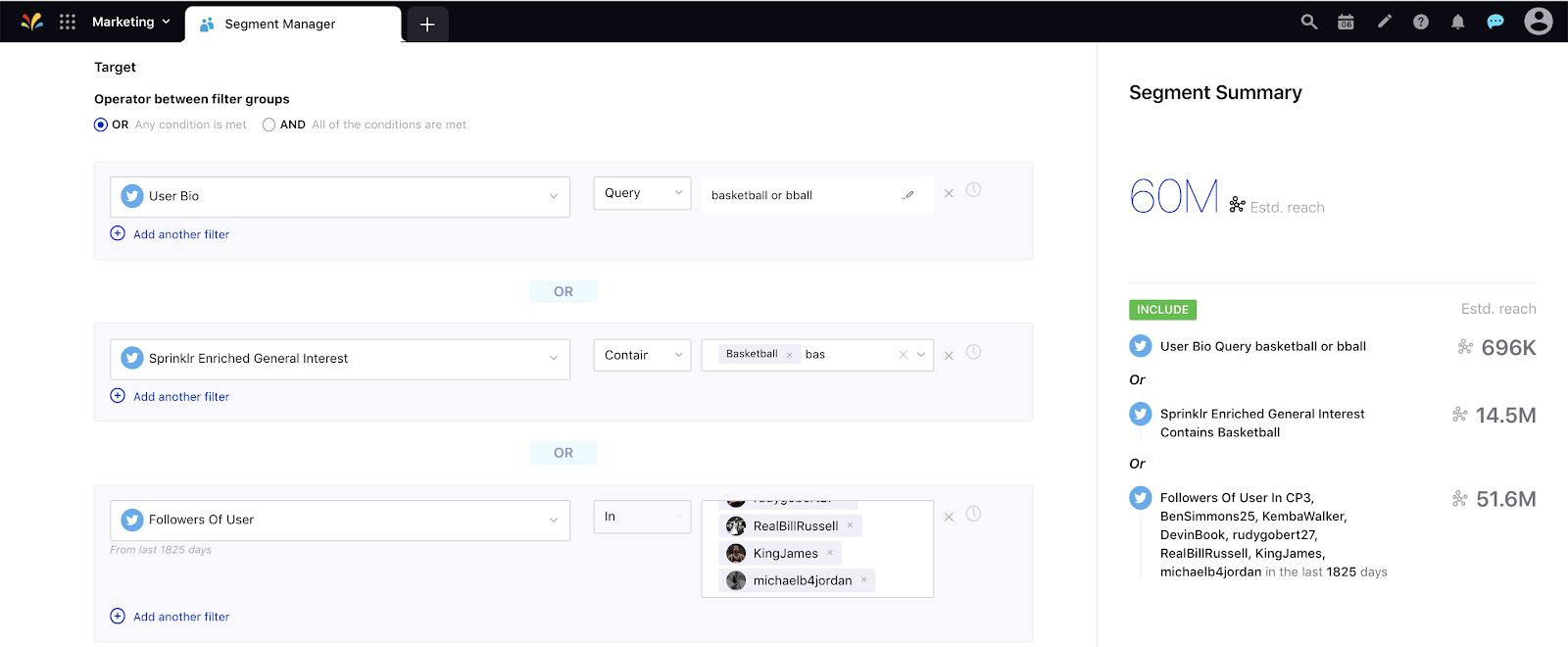Click the 51.6M reach value
1568x647 pixels.
coord(1506,500)
